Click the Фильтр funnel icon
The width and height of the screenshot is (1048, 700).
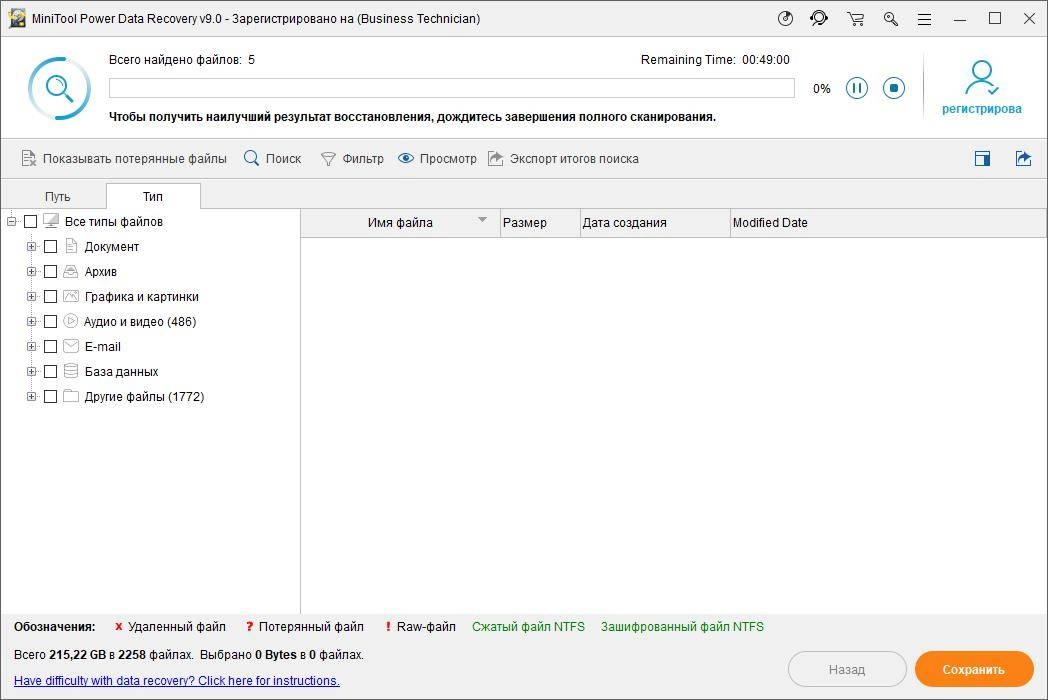coord(328,159)
